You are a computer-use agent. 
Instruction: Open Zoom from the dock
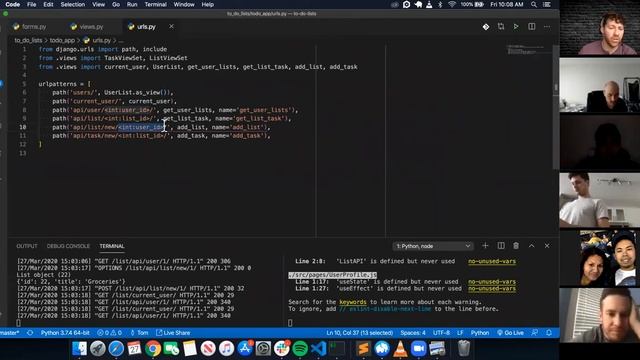[x=418, y=349]
